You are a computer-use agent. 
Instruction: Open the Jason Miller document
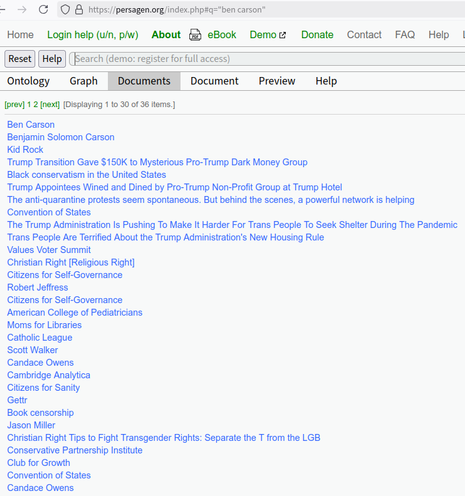[x=31, y=425]
